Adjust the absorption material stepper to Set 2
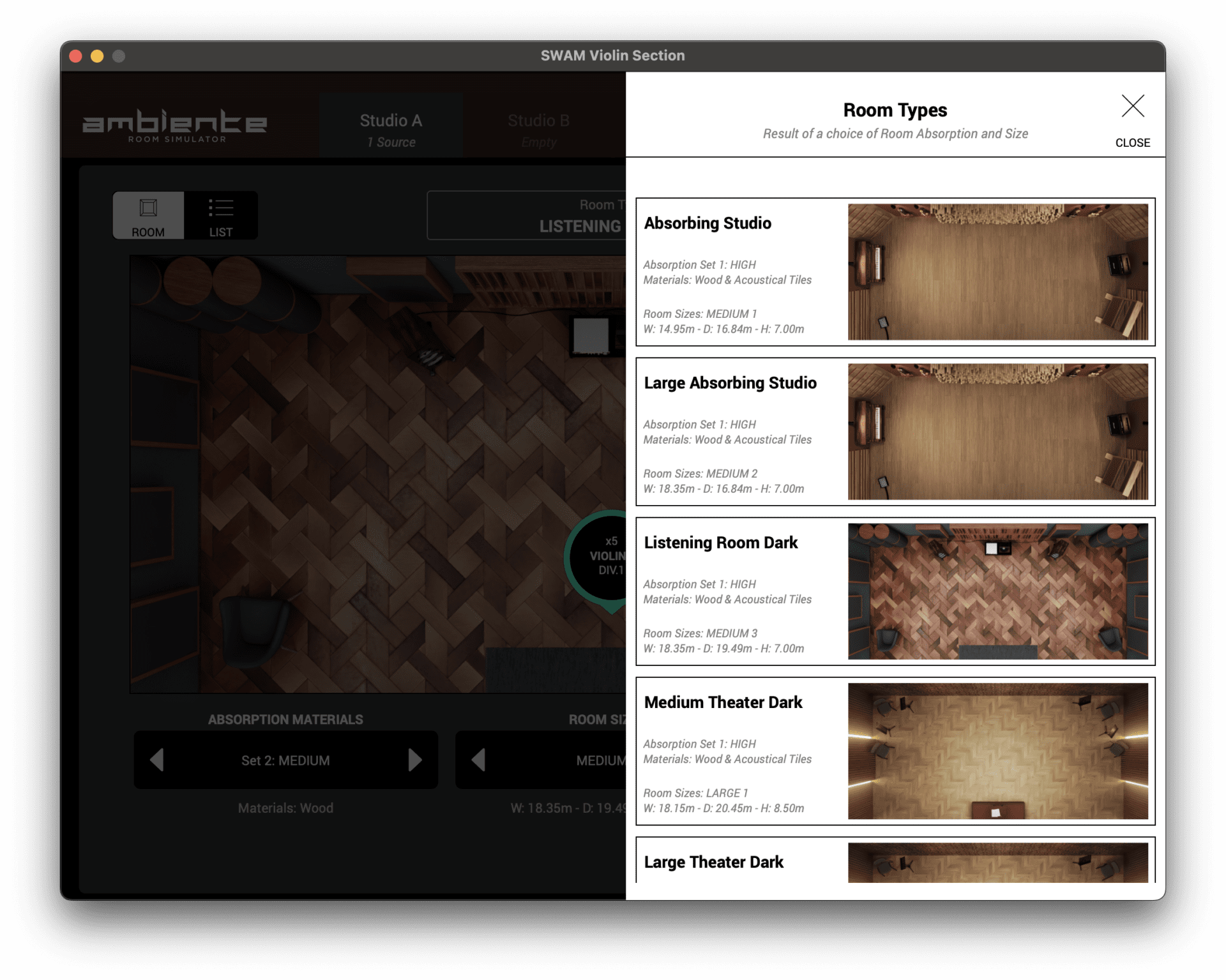 point(285,760)
